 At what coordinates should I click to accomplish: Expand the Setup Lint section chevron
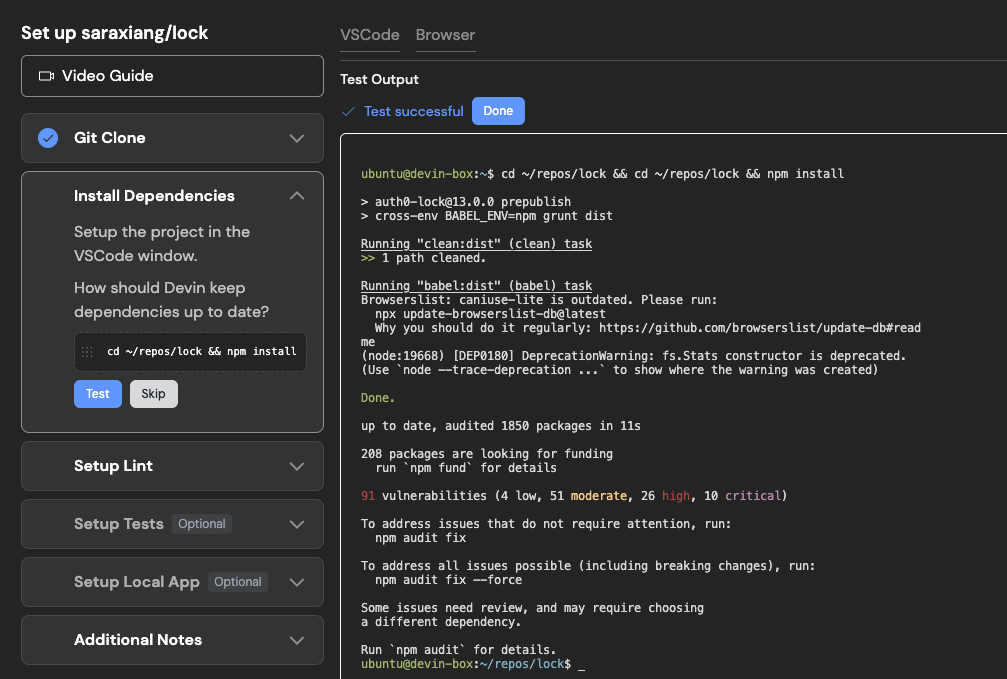[297, 466]
